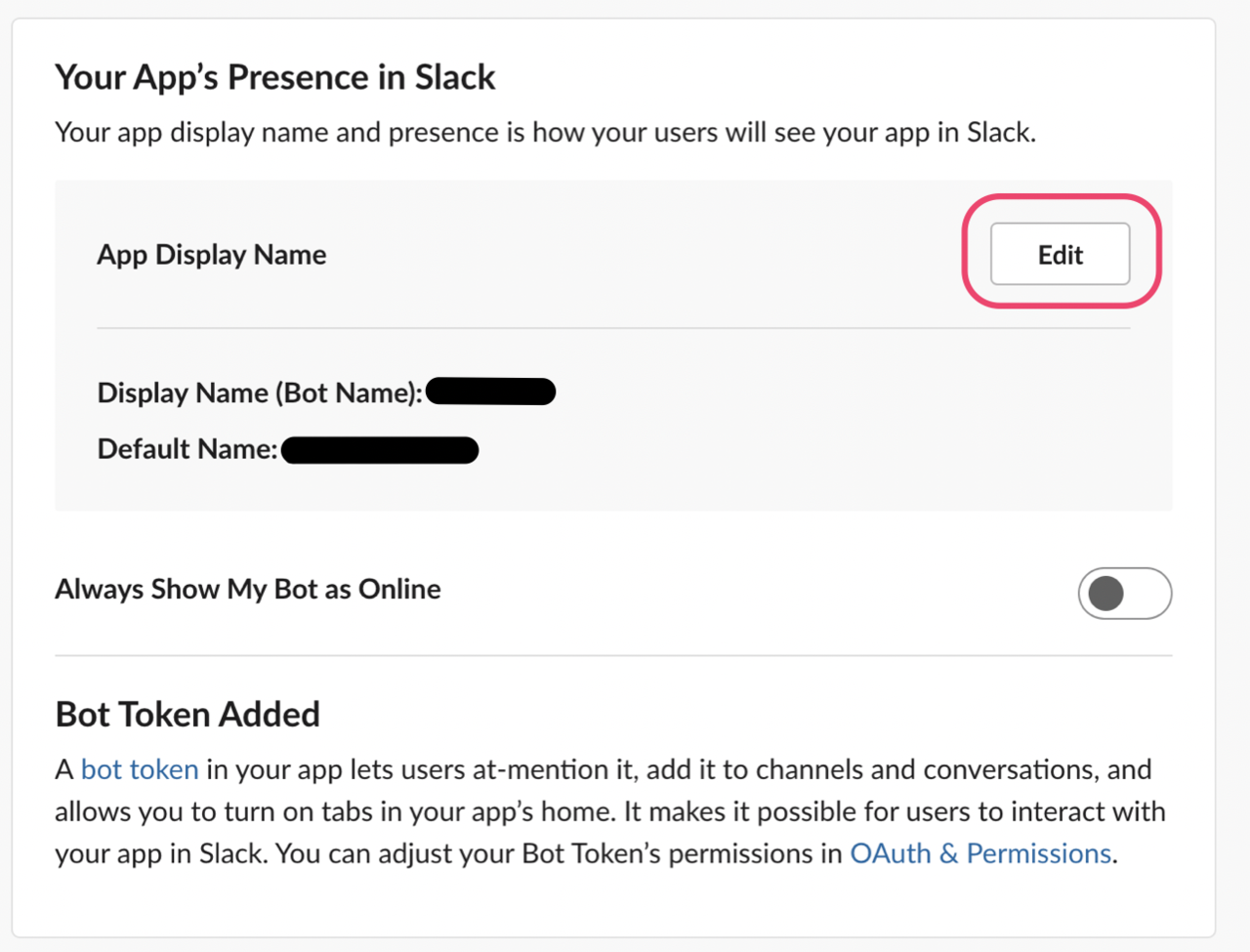Click the 'Bot Token Added' heading

[x=187, y=715]
